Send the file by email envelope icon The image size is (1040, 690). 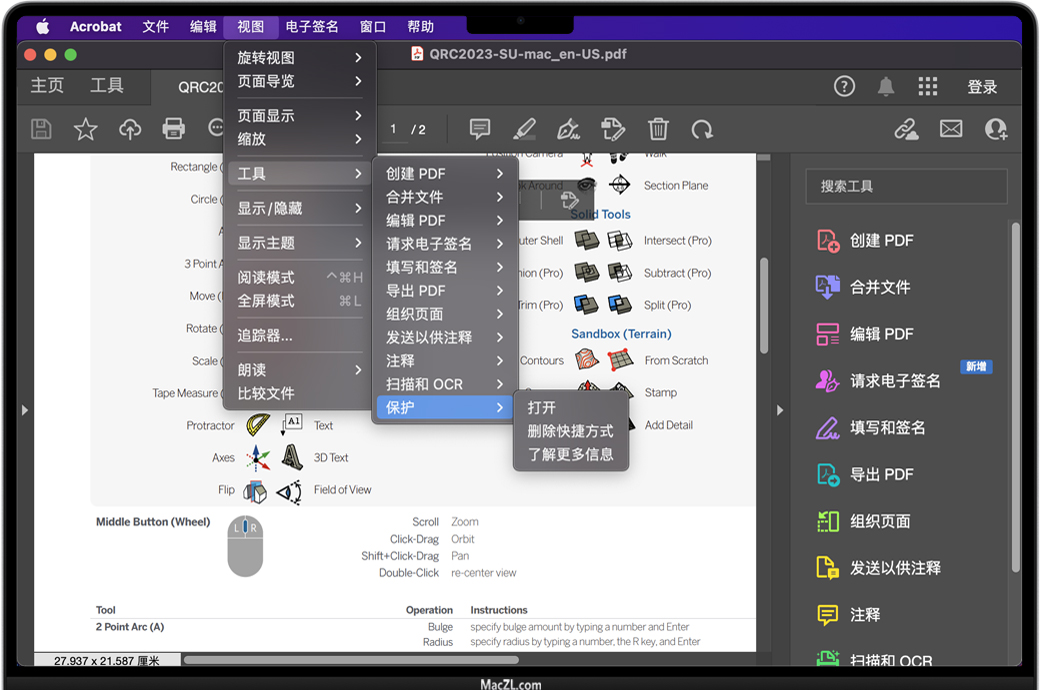click(951, 129)
